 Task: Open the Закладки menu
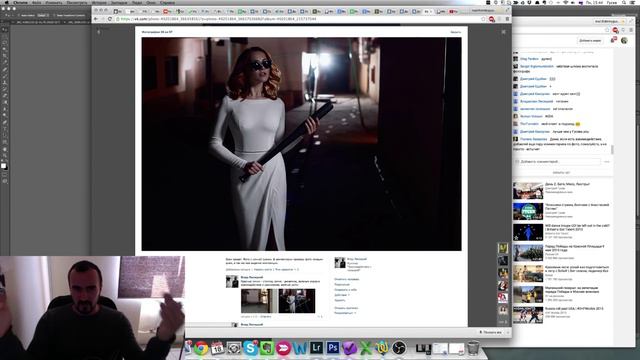119,2
